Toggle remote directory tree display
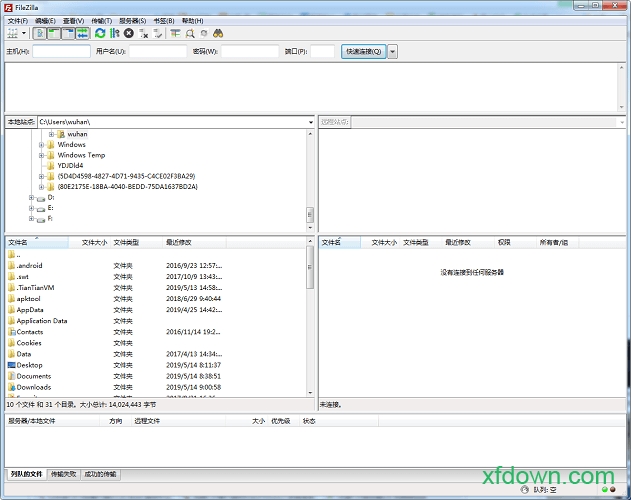 point(68,33)
